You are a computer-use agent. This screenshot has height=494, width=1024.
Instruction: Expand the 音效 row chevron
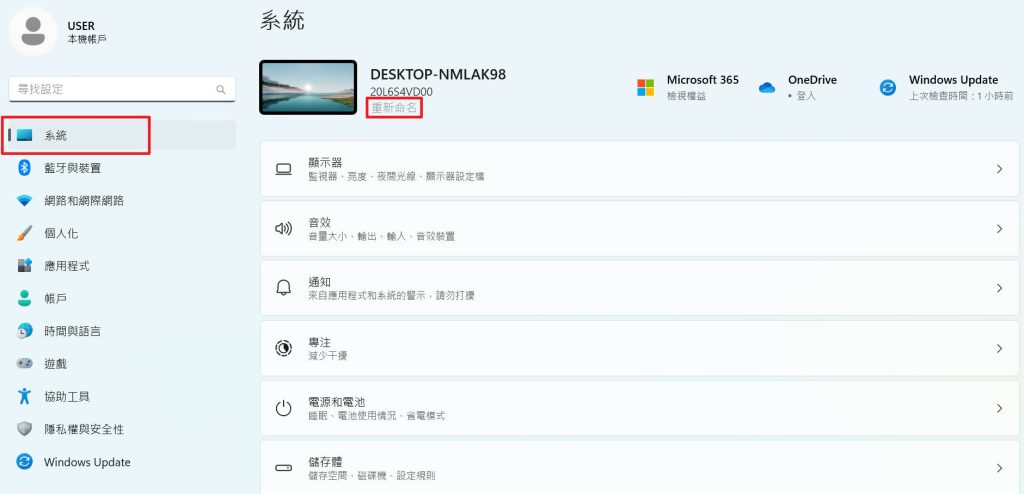click(x=999, y=229)
